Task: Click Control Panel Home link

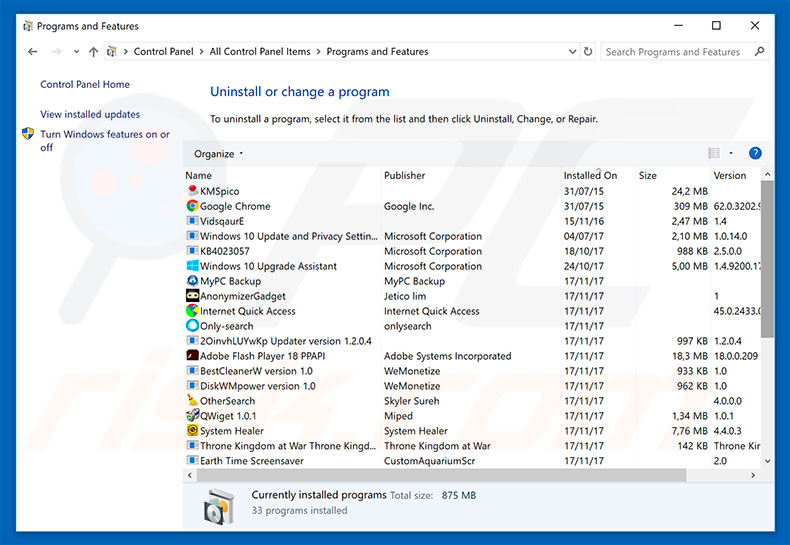Action: tap(85, 84)
